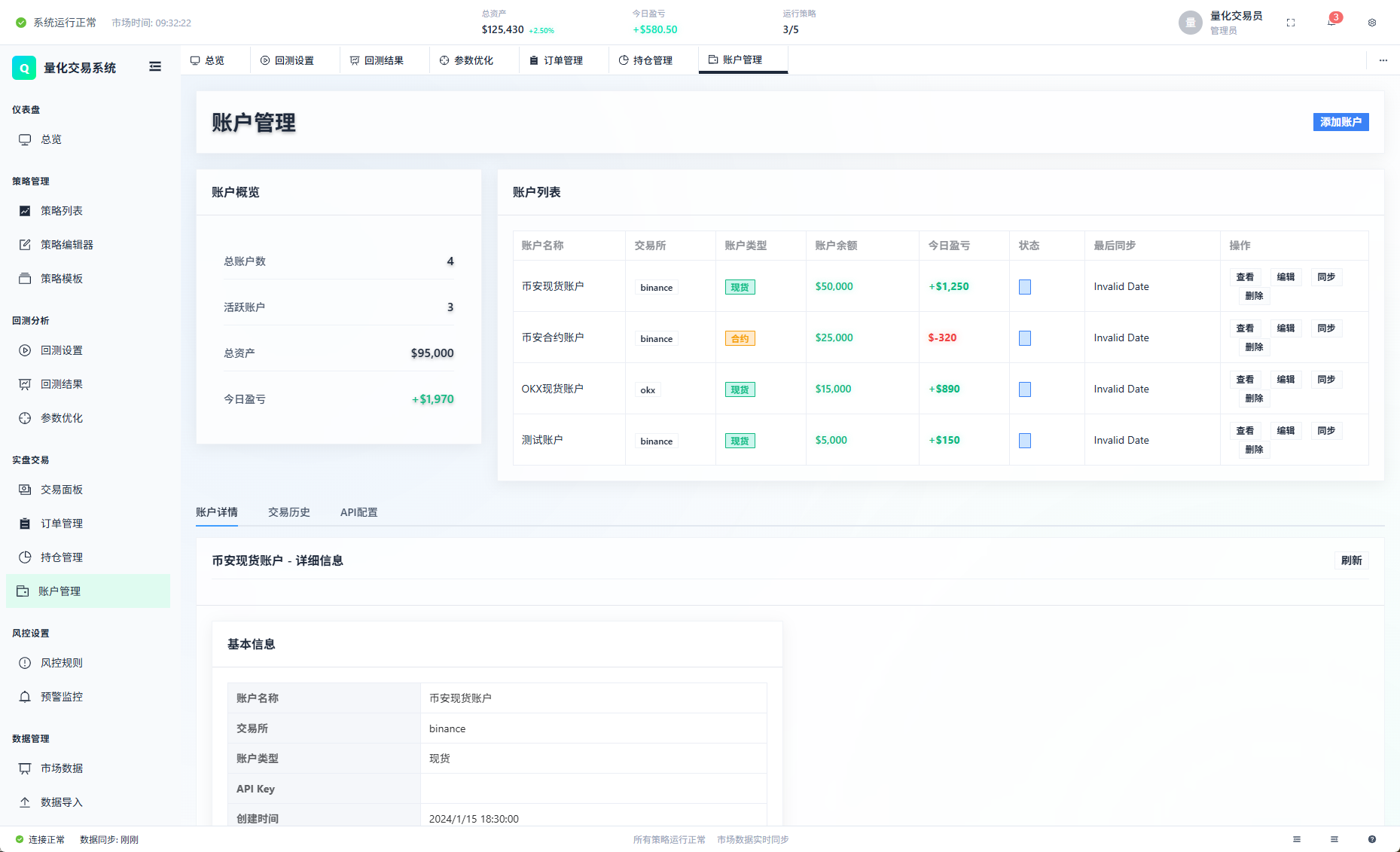Viewport: 1400px width, 852px height.
Task: Click the $-320 profit value
Action: point(942,337)
